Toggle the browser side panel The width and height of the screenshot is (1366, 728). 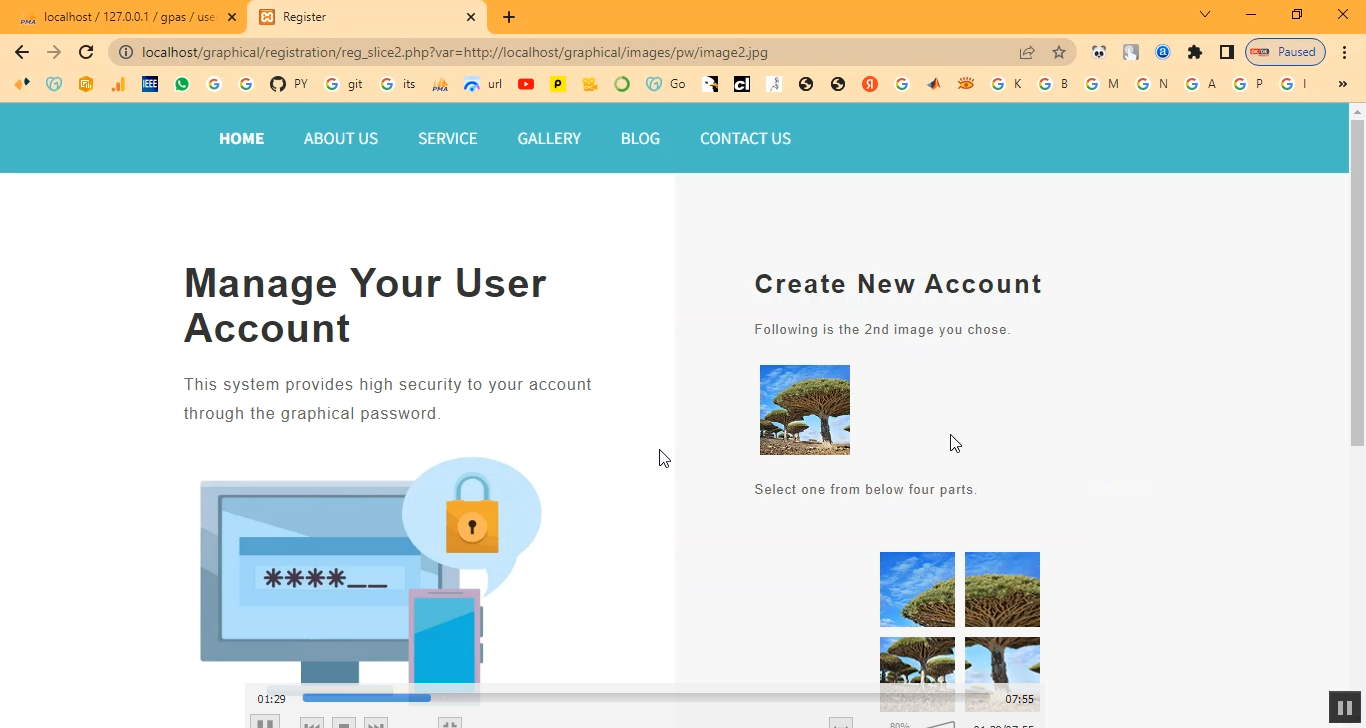point(1226,52)
